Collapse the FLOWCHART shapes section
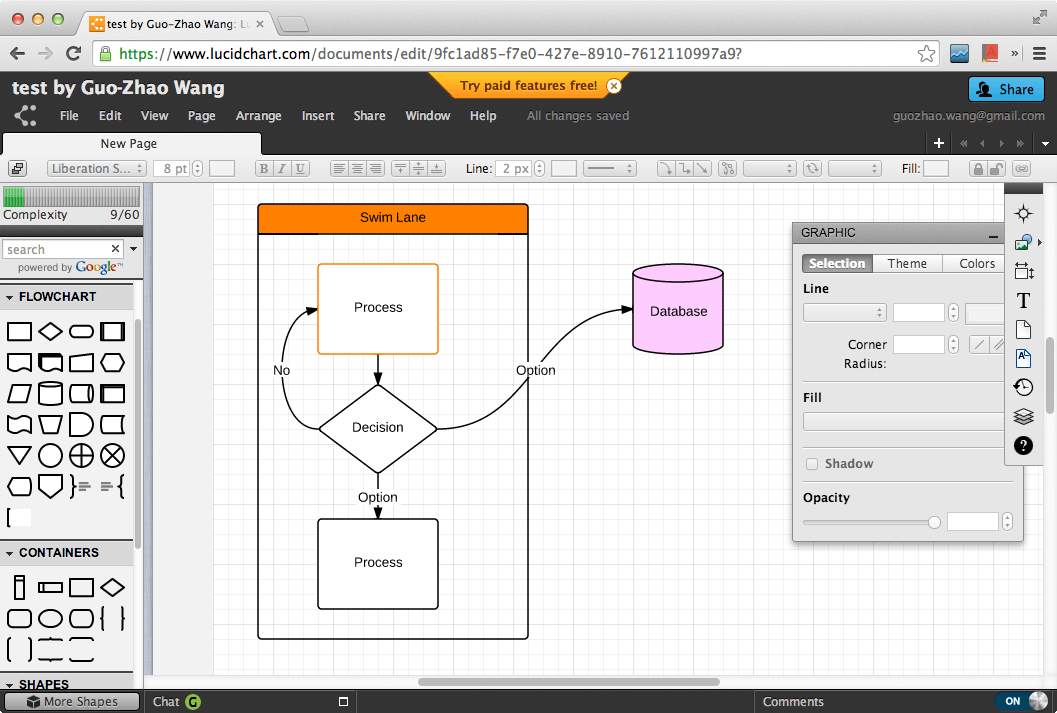Screen dimensions: 1057x713 [10, 297]
